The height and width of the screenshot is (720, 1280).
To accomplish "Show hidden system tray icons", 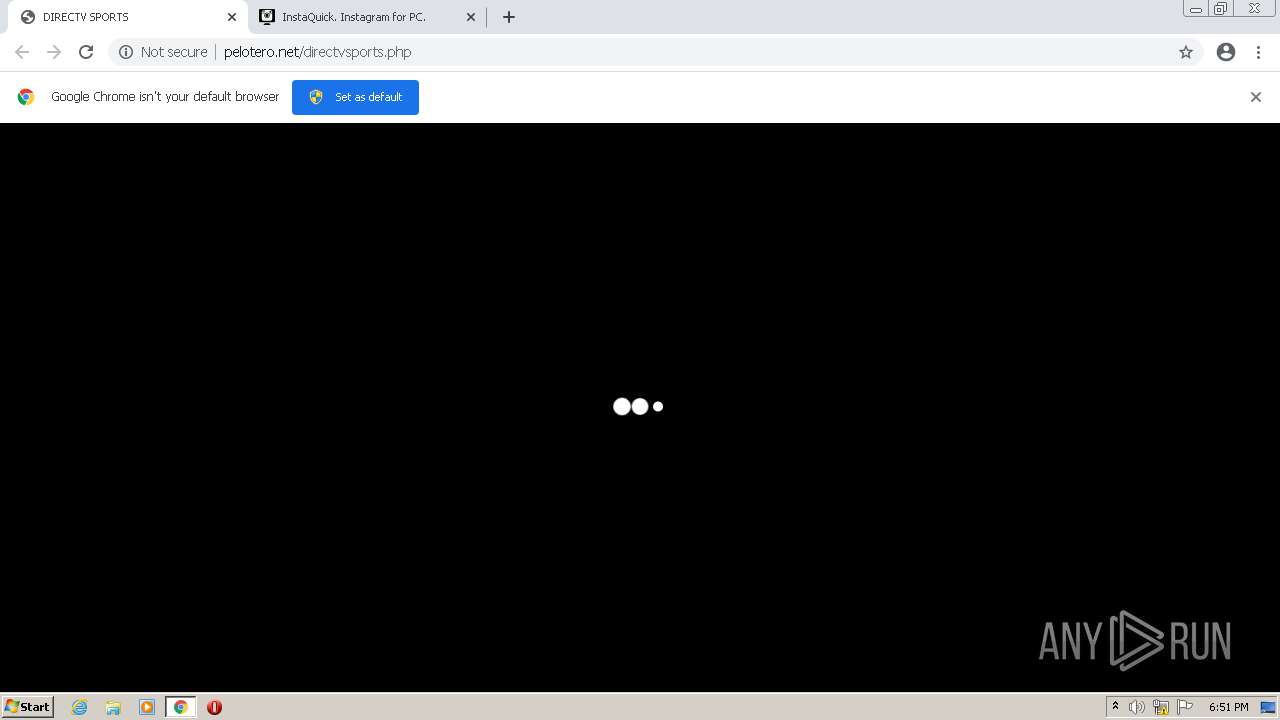I will [1115, 707].
